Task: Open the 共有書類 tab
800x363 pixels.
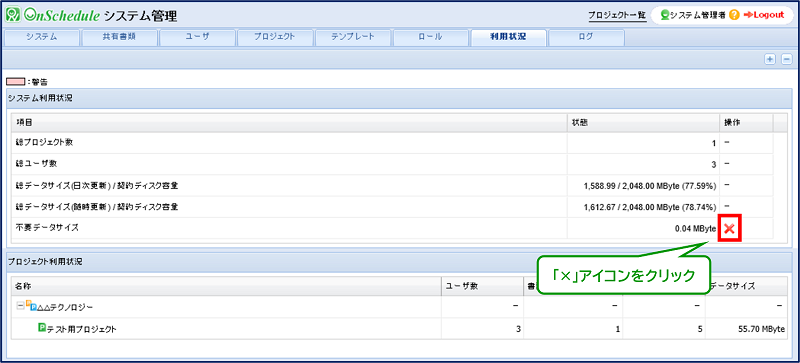Action: coord(119,37)
